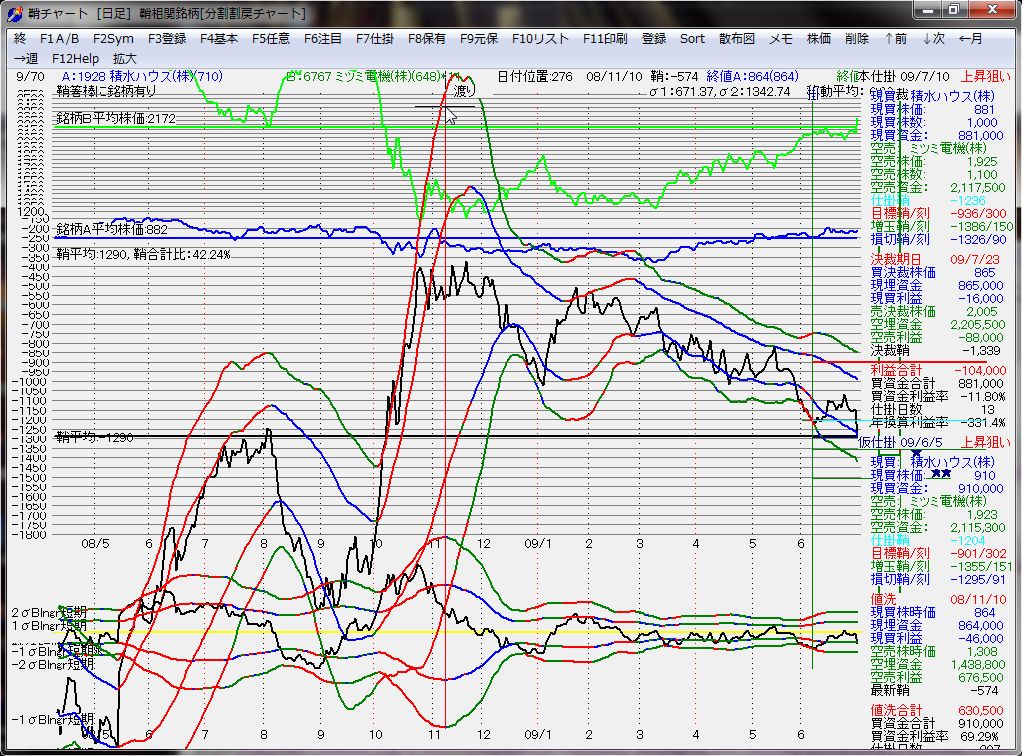
Task: Click the 拡大 zoom menu item
Action: click(x=124, y=58)
